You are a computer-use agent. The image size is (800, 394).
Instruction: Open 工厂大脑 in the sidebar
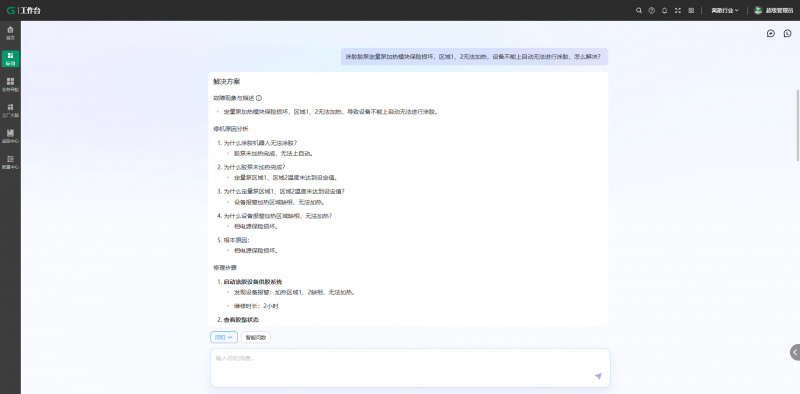(10, 110)
